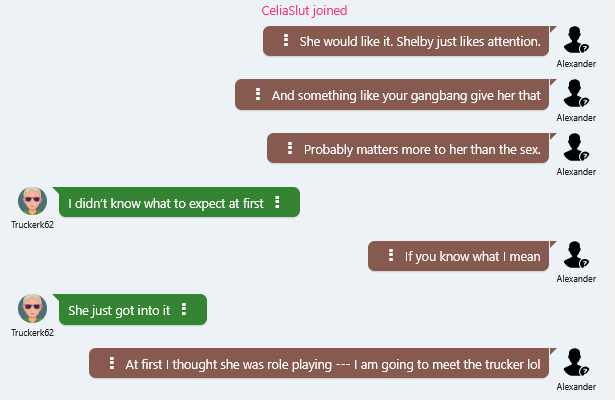Click Truckerk62 username below the first green message avatar

(x=34, y=225)
